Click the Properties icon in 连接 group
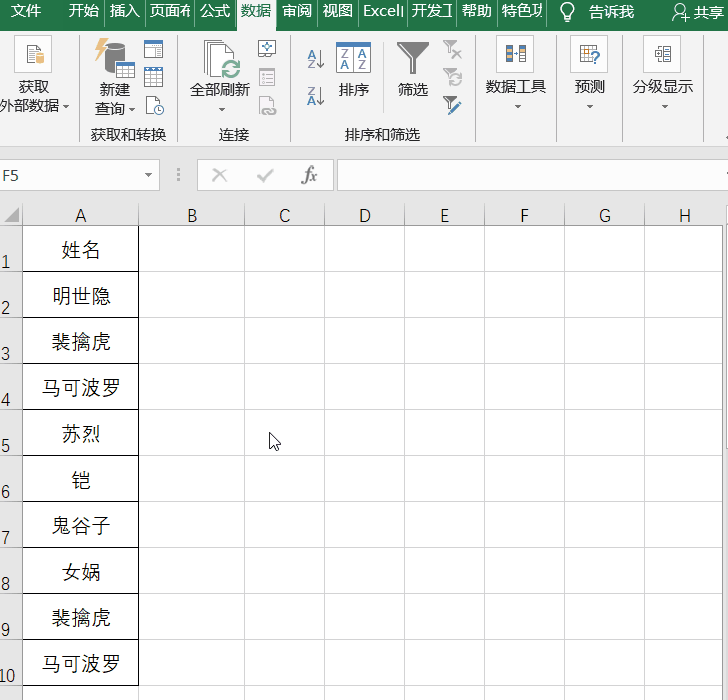This screenshot has height=700, width=728. (267, 77)
